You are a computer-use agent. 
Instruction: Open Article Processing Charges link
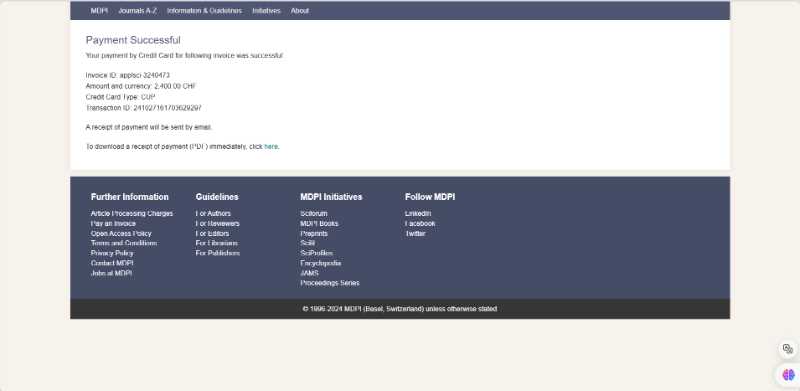click(x=132, y=213)
